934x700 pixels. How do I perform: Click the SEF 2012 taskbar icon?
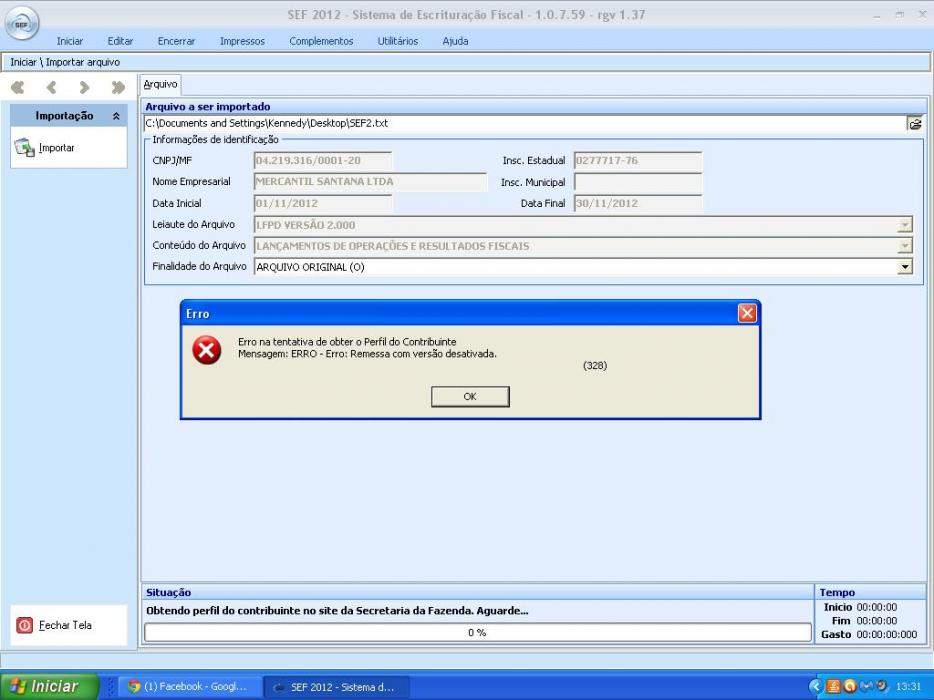point(279,687)
